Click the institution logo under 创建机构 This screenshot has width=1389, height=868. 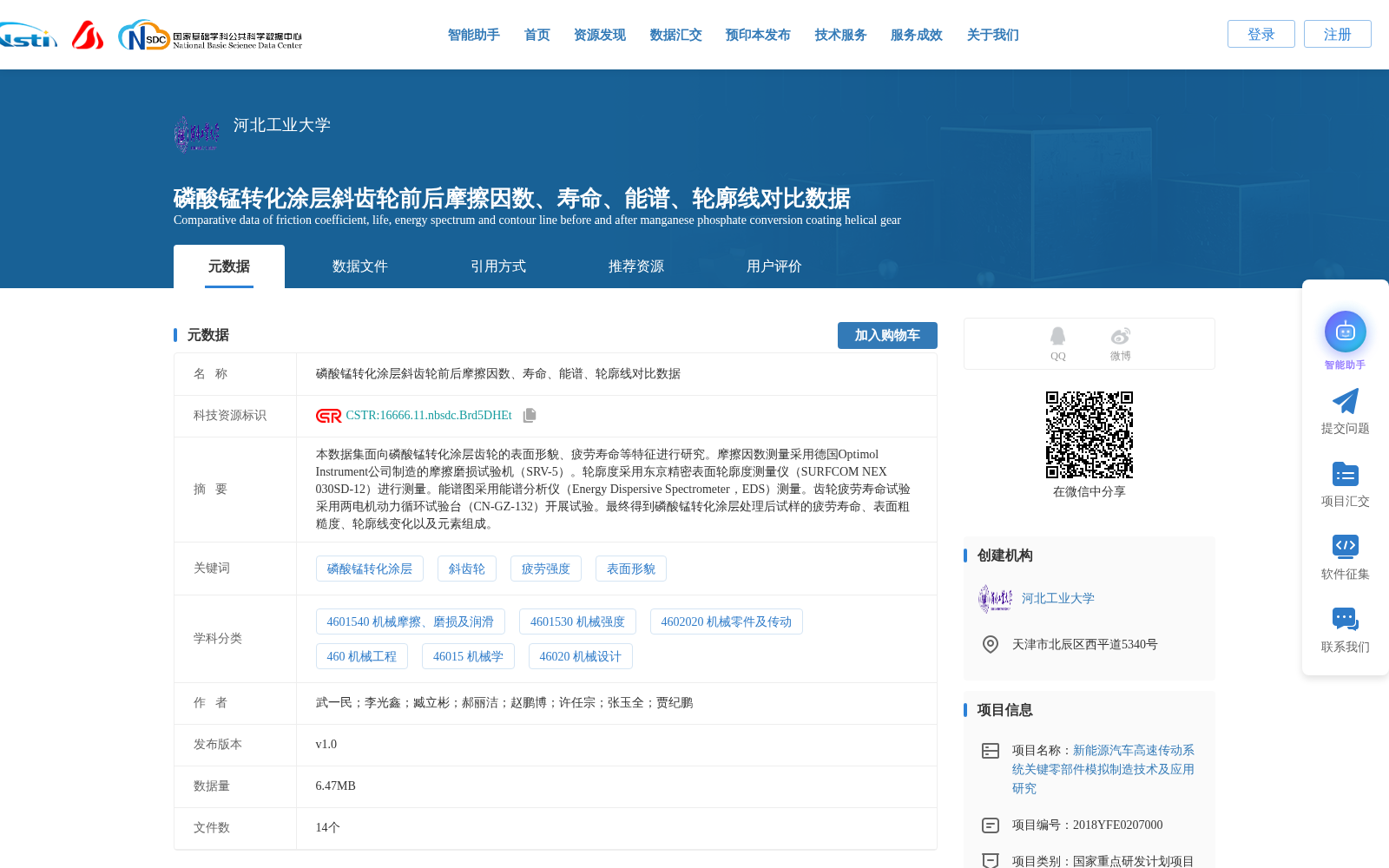tap(995, 599)
